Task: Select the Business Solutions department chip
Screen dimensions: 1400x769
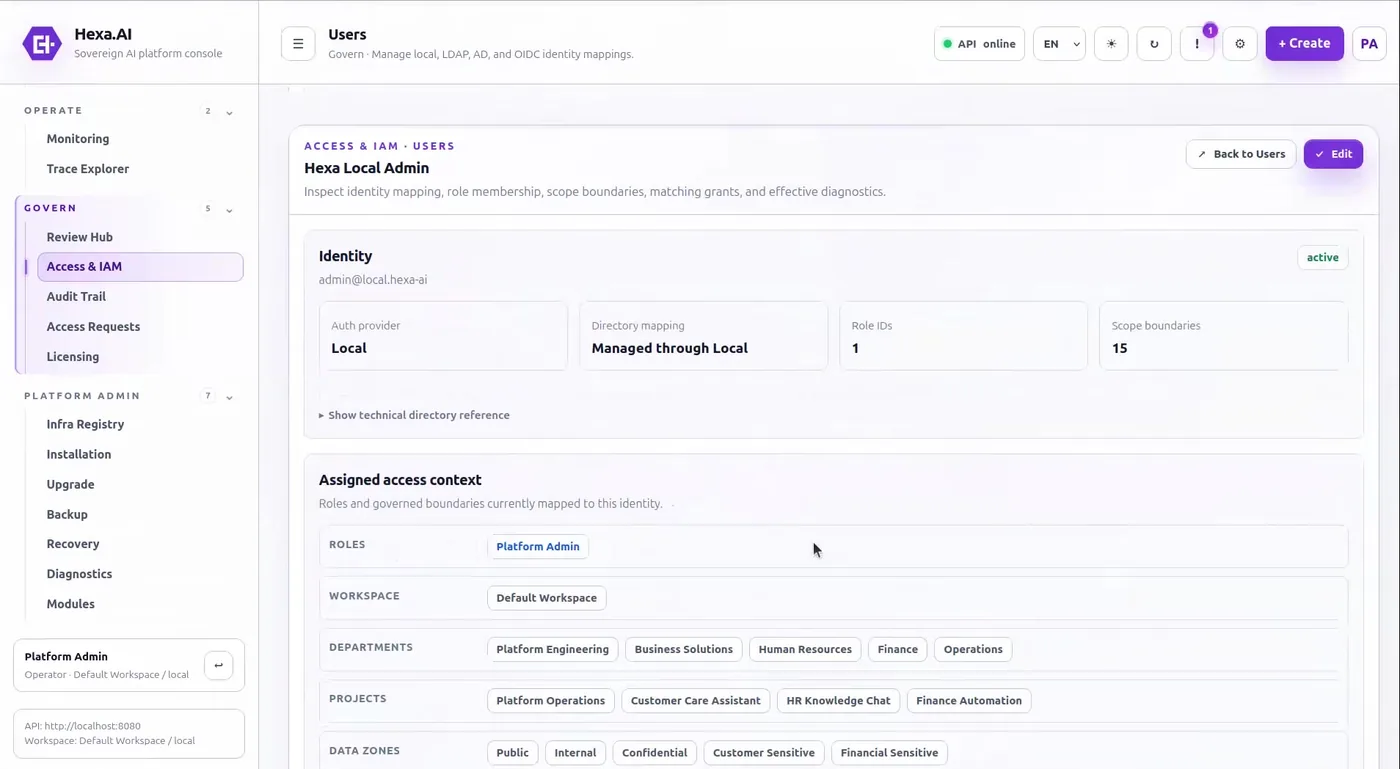Action: point(684,649)
